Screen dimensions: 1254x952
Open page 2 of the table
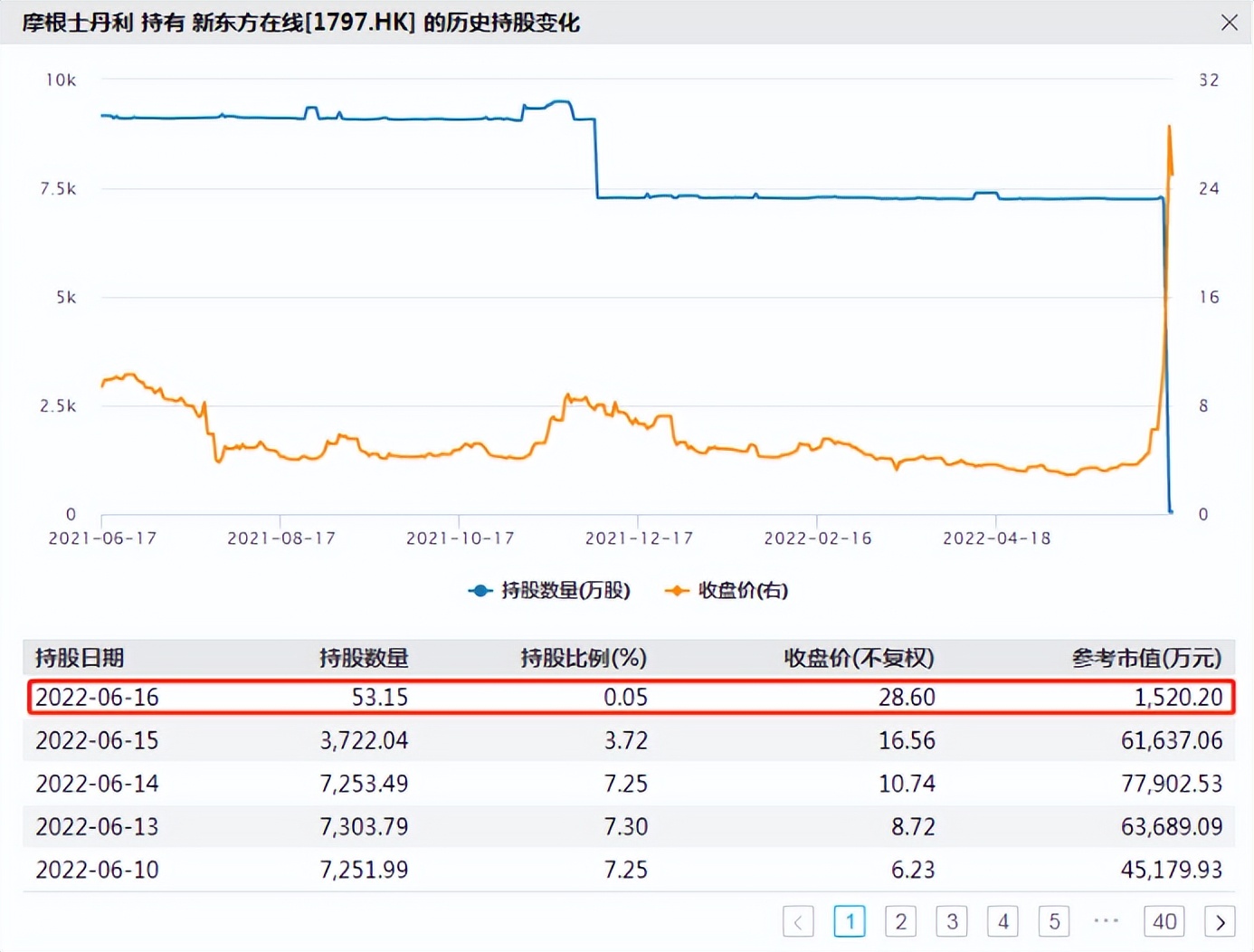pos(900,921)
